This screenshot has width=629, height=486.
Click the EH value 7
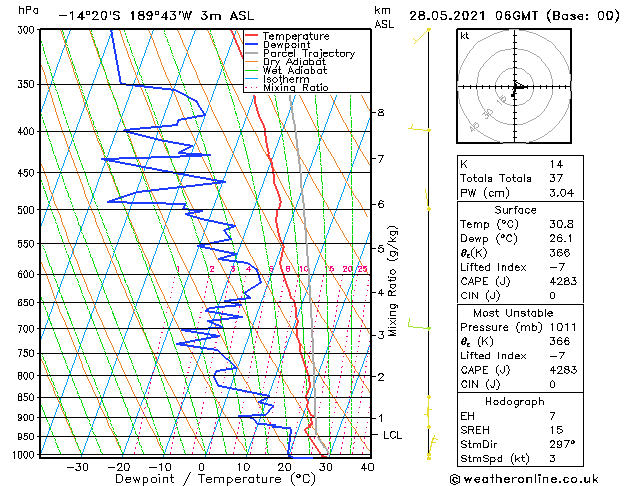click(552, 416)
